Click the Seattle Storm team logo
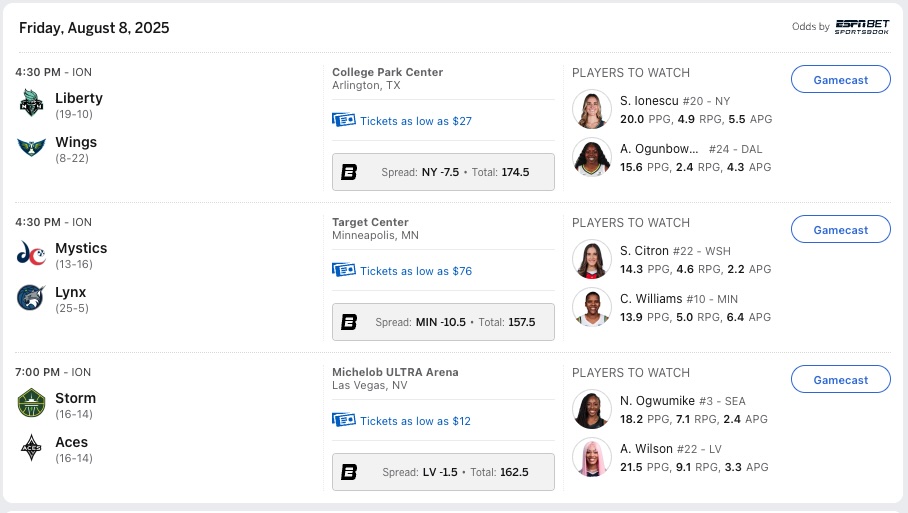The width and height of the screenshot is (908, 513). click(x=31, y=403)
